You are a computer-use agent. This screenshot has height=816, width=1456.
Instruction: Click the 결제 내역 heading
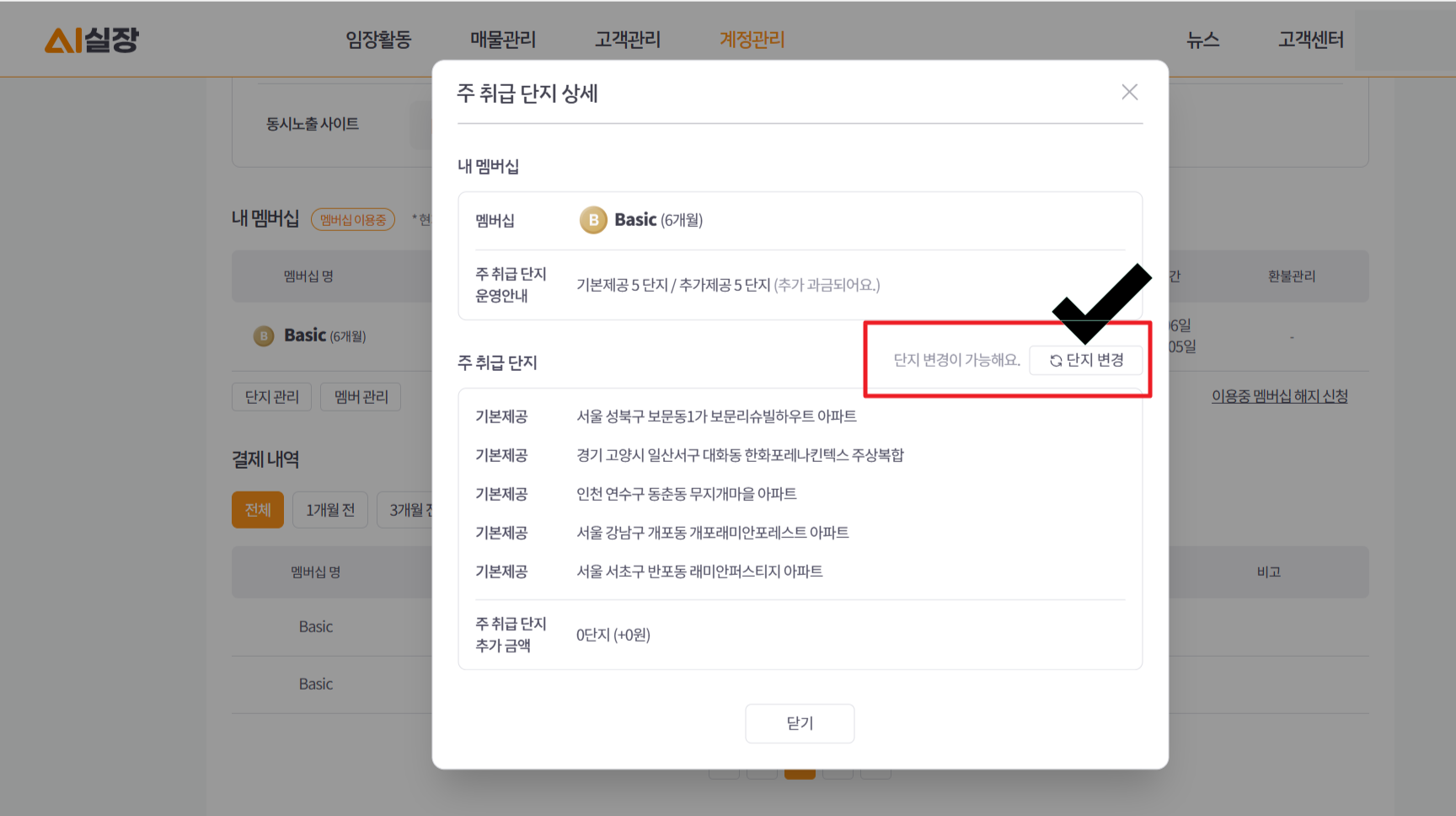pyautogui.click(x=265, y=459)
